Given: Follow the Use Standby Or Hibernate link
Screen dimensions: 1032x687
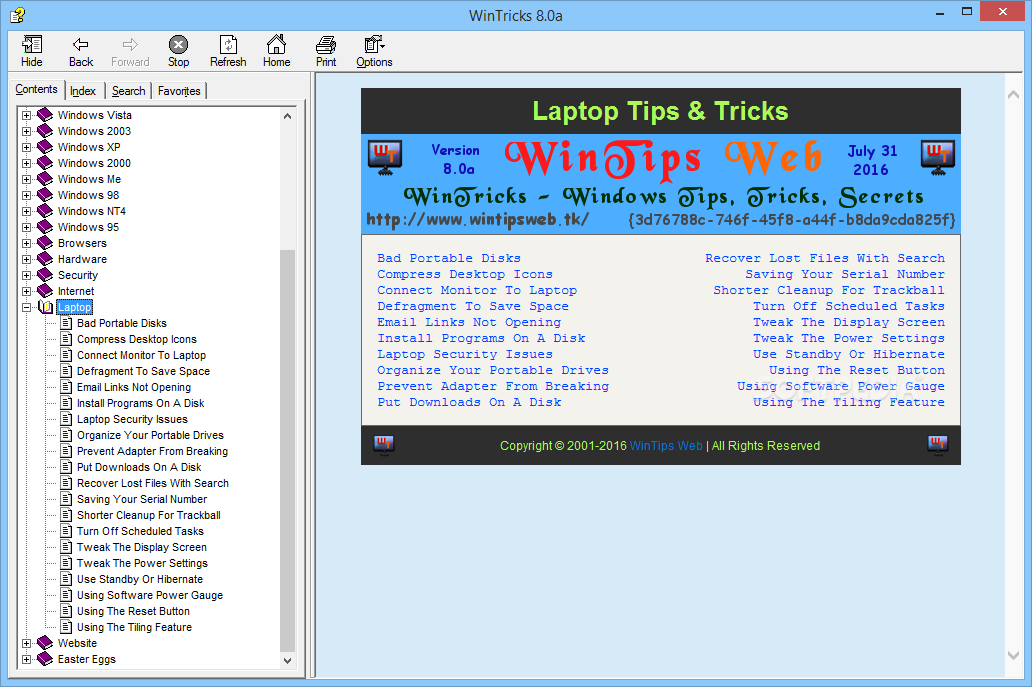Looking at the screenshot, I should click(849, 354).
